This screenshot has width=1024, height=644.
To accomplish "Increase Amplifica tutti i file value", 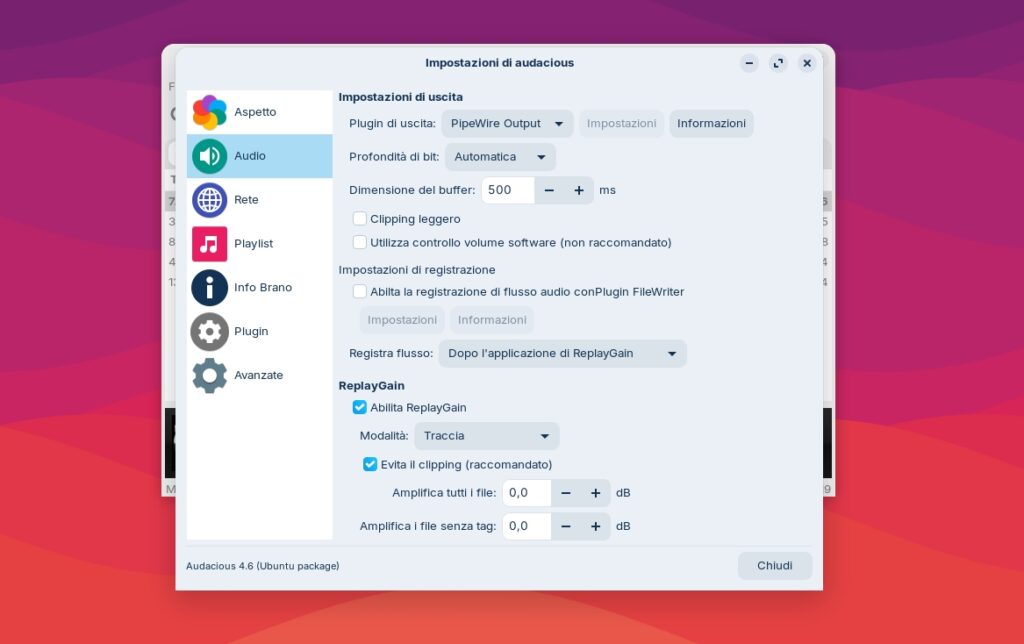I will 596,493.
